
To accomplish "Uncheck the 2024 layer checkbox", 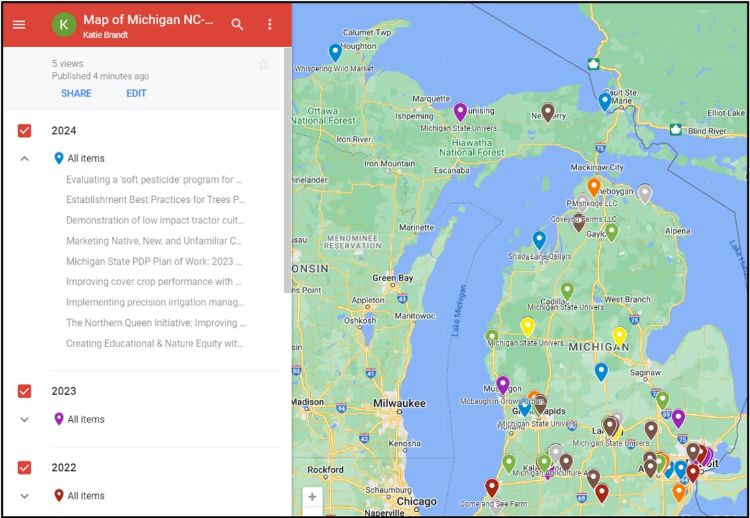I will coord(24,131).
